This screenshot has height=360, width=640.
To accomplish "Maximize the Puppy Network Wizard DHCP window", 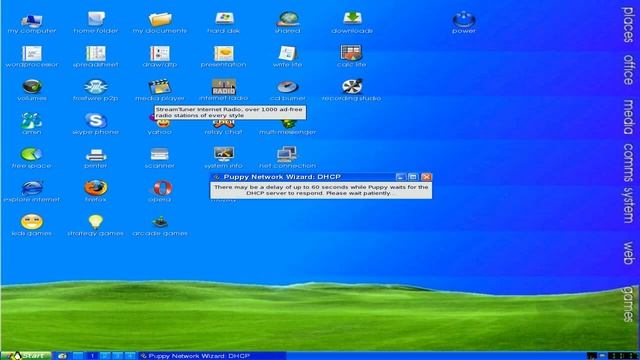I will (413, 177).
